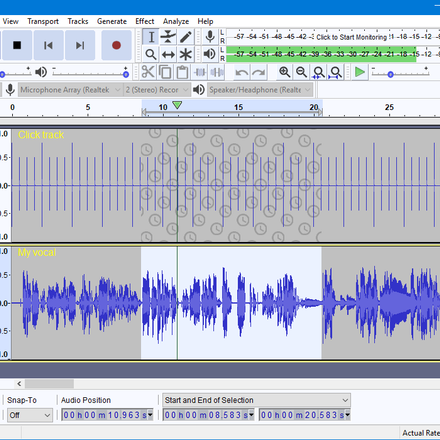Viewport: 440px width, 440px height.
Task: Select the Envelope tool
Action: [x=168, y=37]
